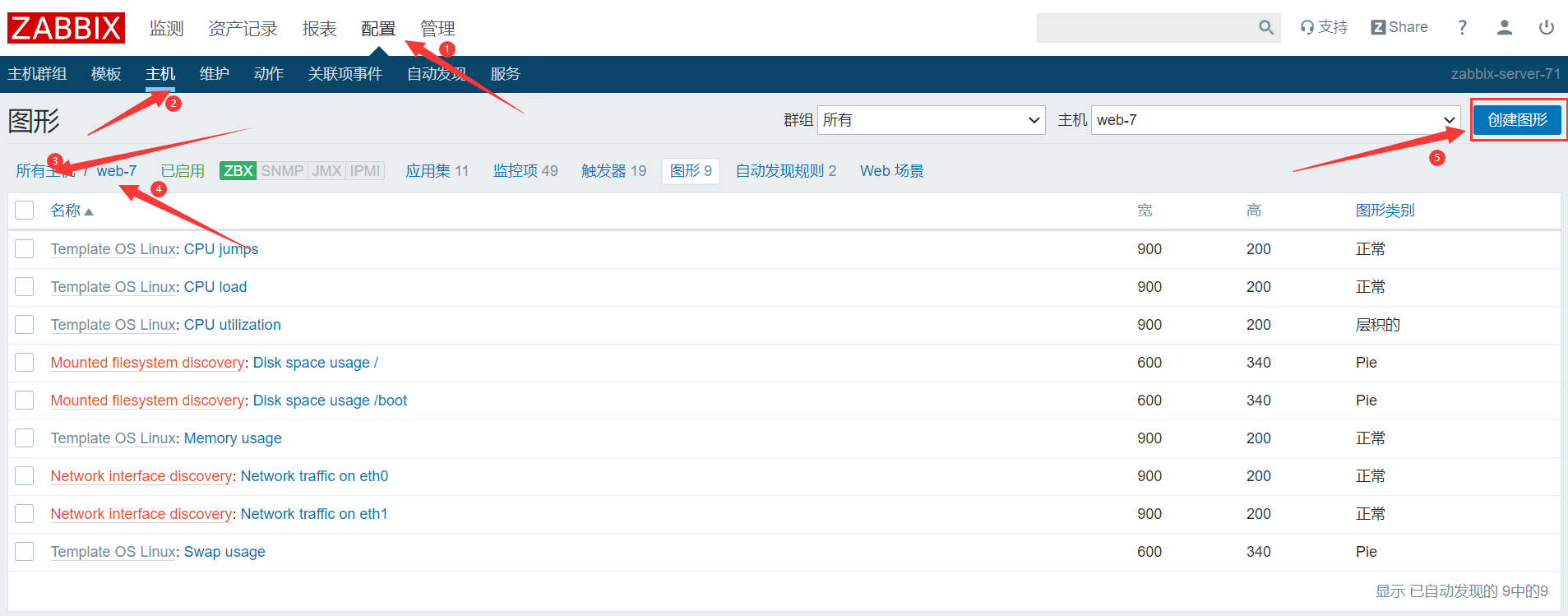The image size is (1568, 616).
Task: Click the SNMP availability badge
Action: coord(282,171)
